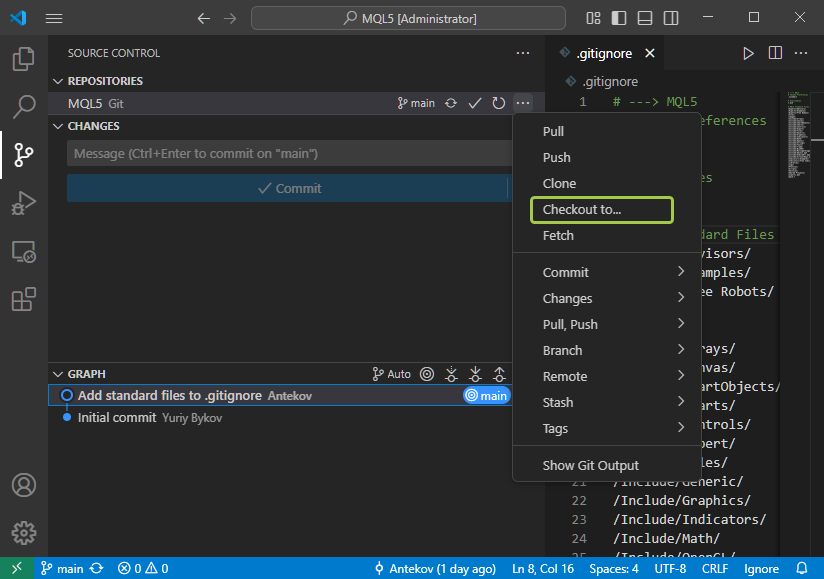Viewport: 824px width, 579px height.
Task: Open the Accounts menu icon
Action: pos(24,485)
